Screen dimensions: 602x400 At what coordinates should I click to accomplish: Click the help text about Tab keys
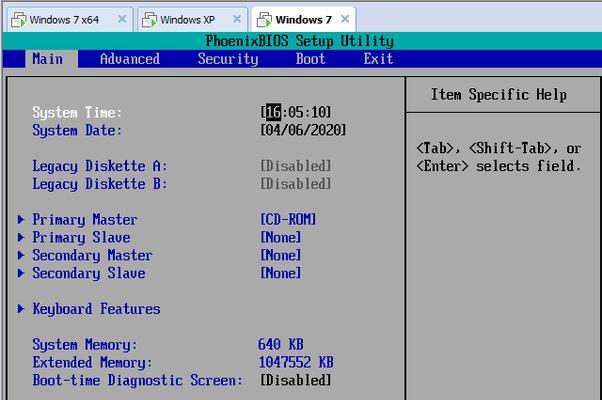pyautogui.click(x=499, y=157)
